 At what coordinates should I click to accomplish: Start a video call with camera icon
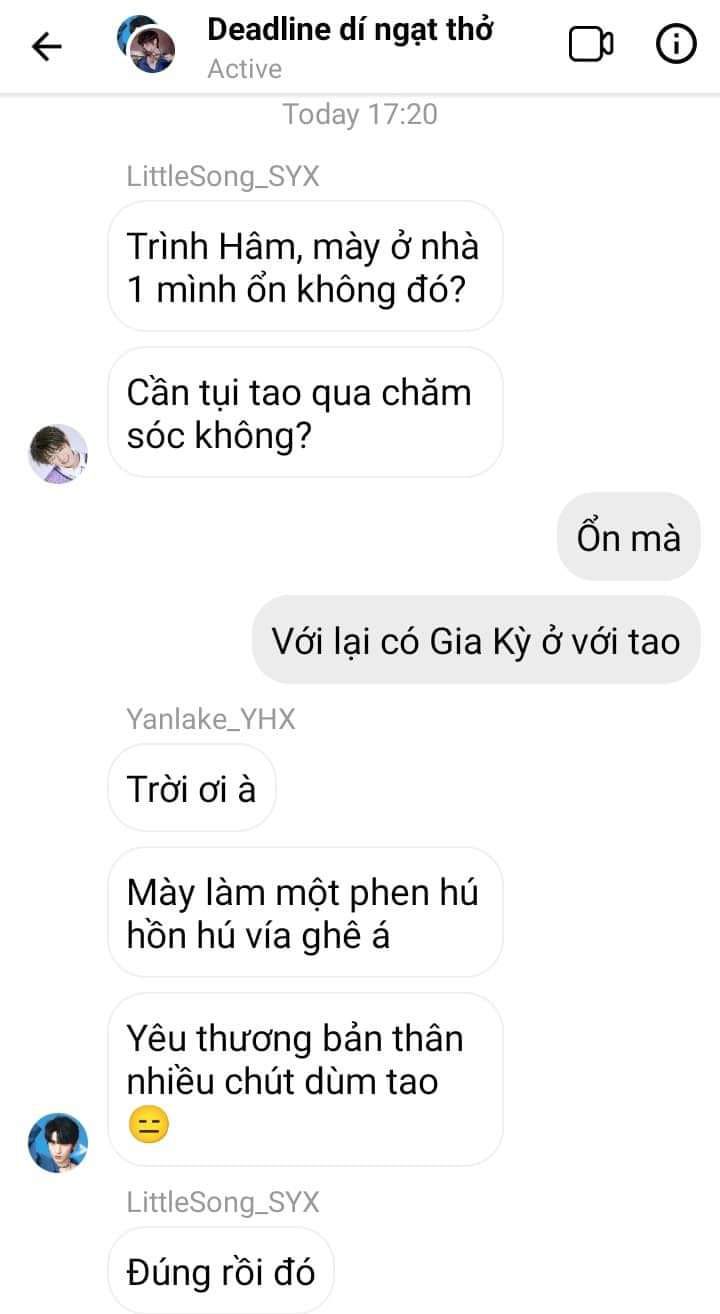pyautogui.click(x=591, y=45)
